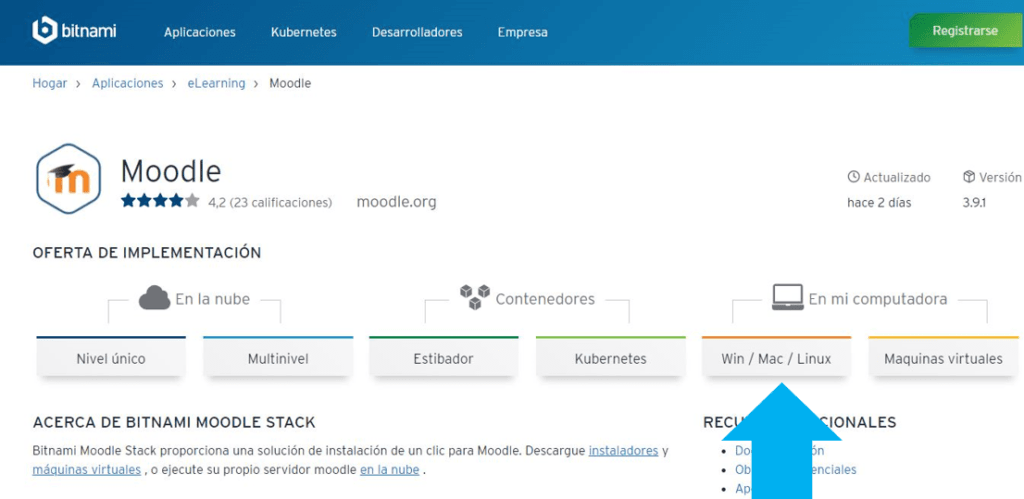This screenshot has width=1024, height=499.
Task: Open the Empresa menu
Action: coord(522,32)
